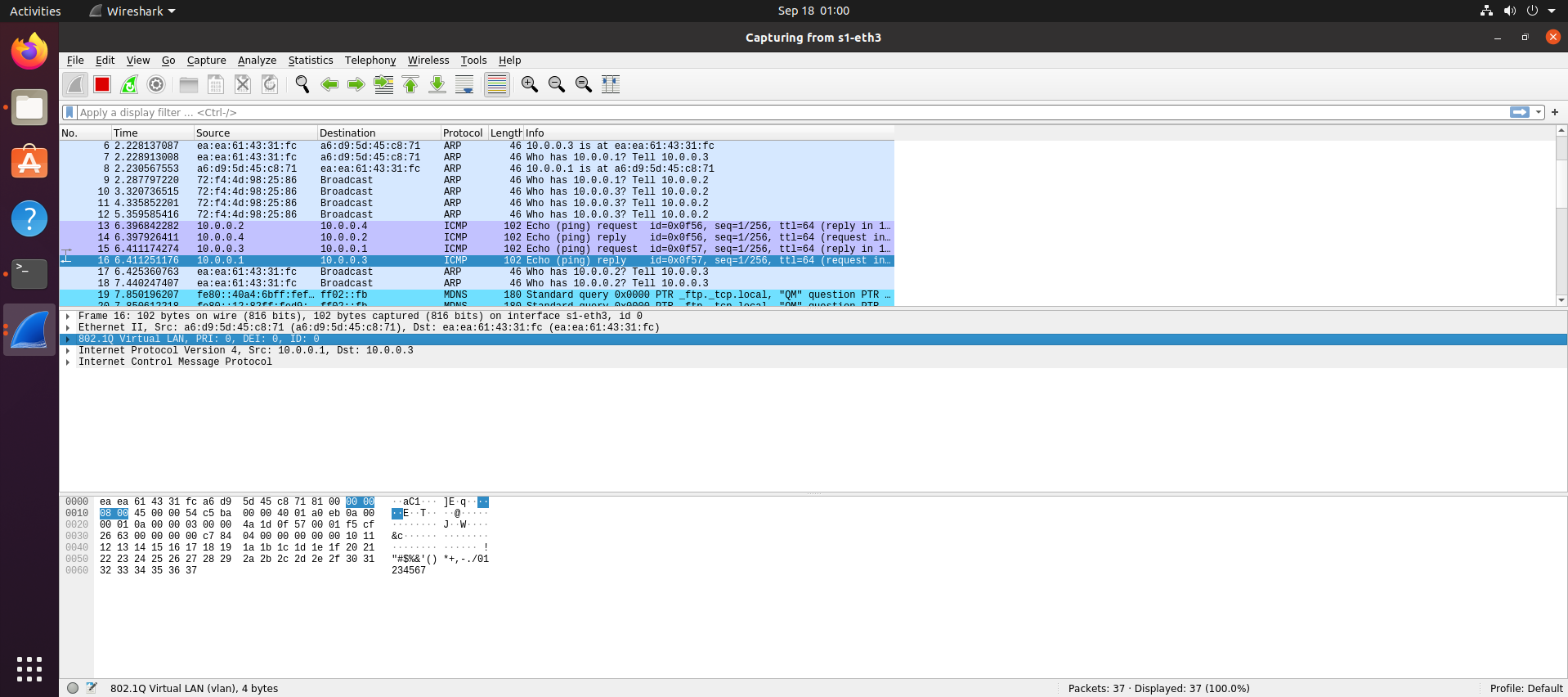Click the display filter input field
The height and width of the screenshot is (697, 1568).
793,112
